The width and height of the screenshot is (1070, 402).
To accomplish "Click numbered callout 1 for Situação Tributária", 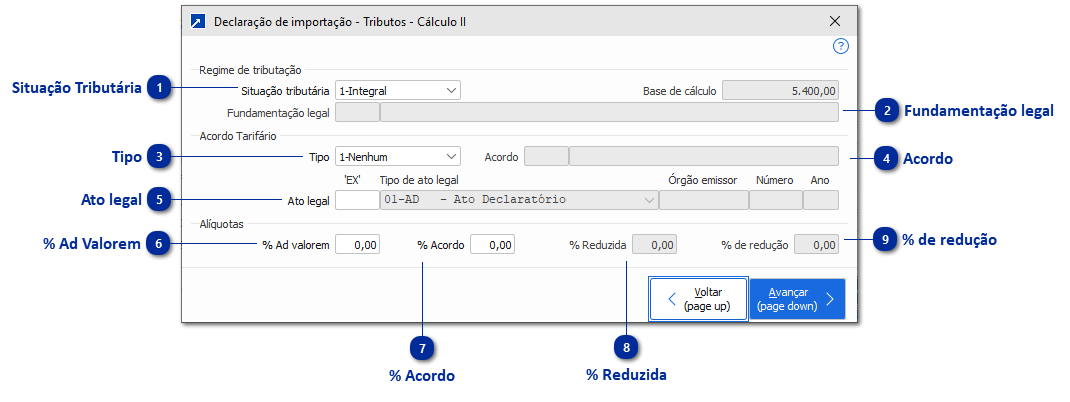I will pos(159,89).
